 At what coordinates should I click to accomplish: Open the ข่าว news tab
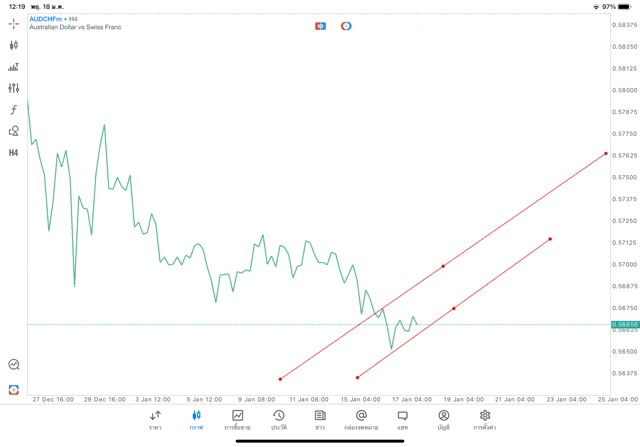(319, 420)
